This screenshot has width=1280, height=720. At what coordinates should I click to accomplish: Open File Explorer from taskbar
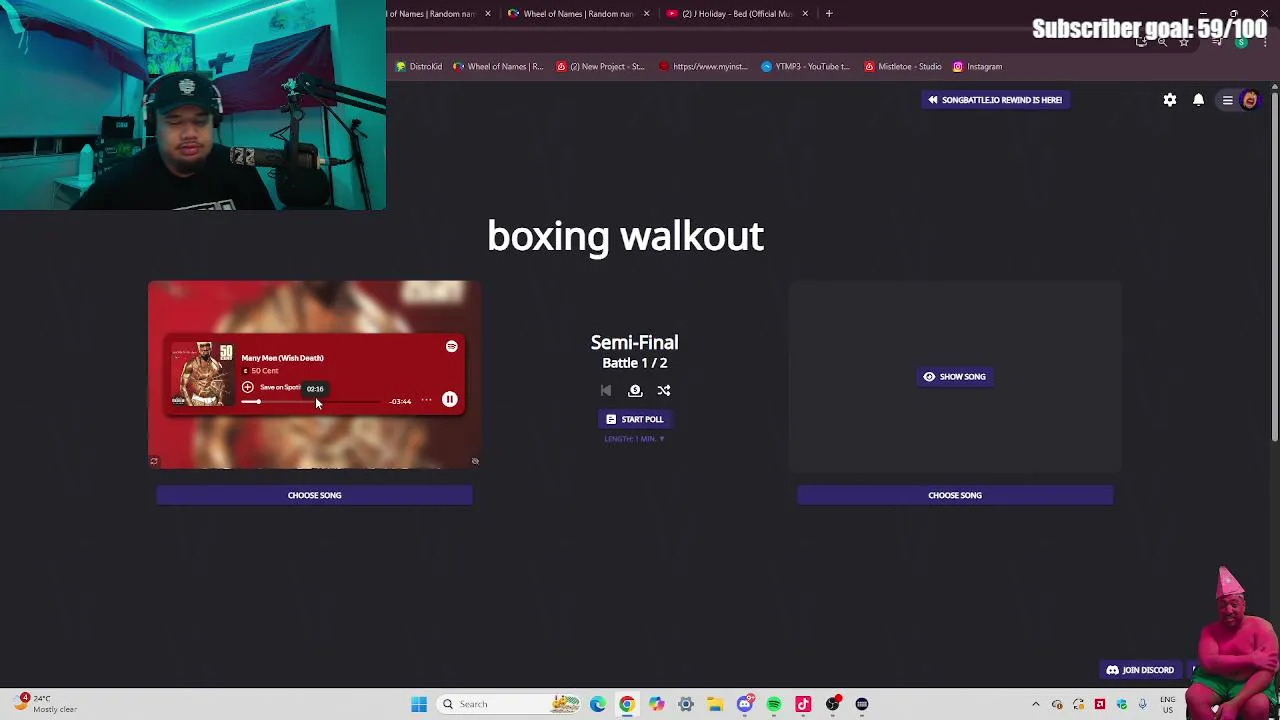coord(715,704)
